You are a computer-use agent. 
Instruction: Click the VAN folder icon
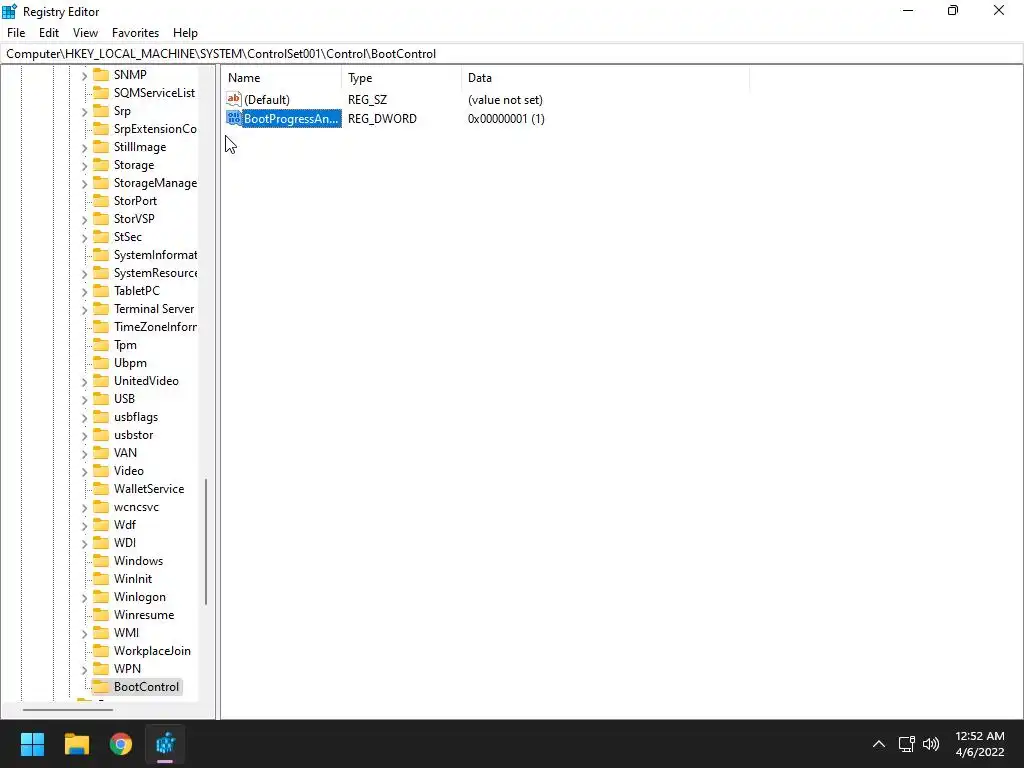[x=101, y=453]
